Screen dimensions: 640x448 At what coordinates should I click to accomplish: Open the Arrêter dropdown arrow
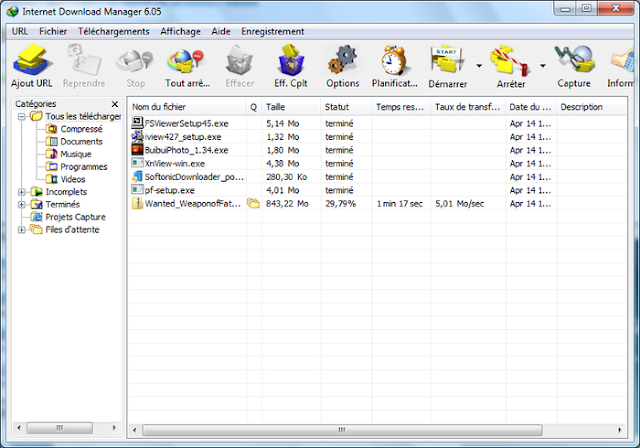point(543,65)
